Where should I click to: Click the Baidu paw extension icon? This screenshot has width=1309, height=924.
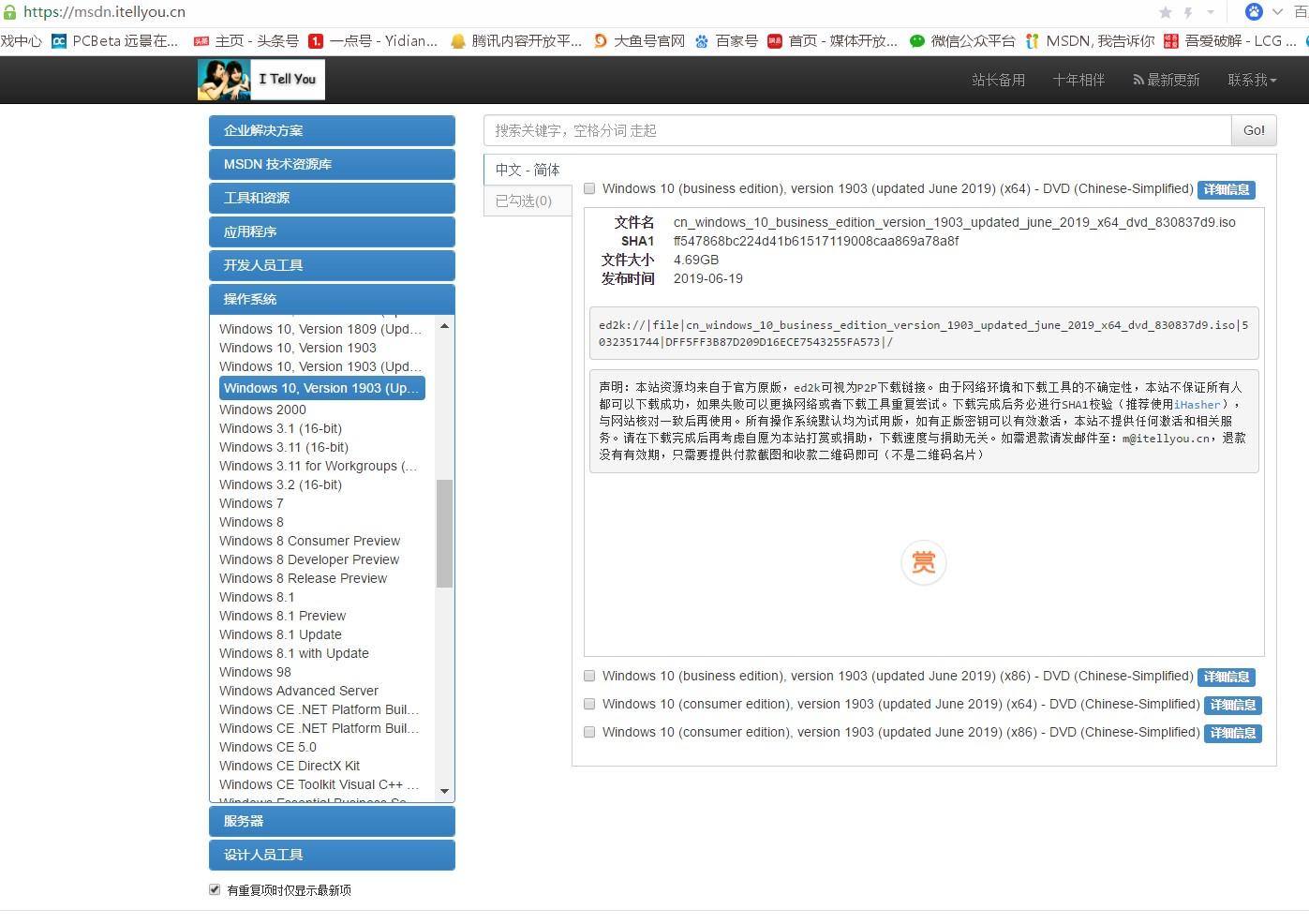point(1254,12)
